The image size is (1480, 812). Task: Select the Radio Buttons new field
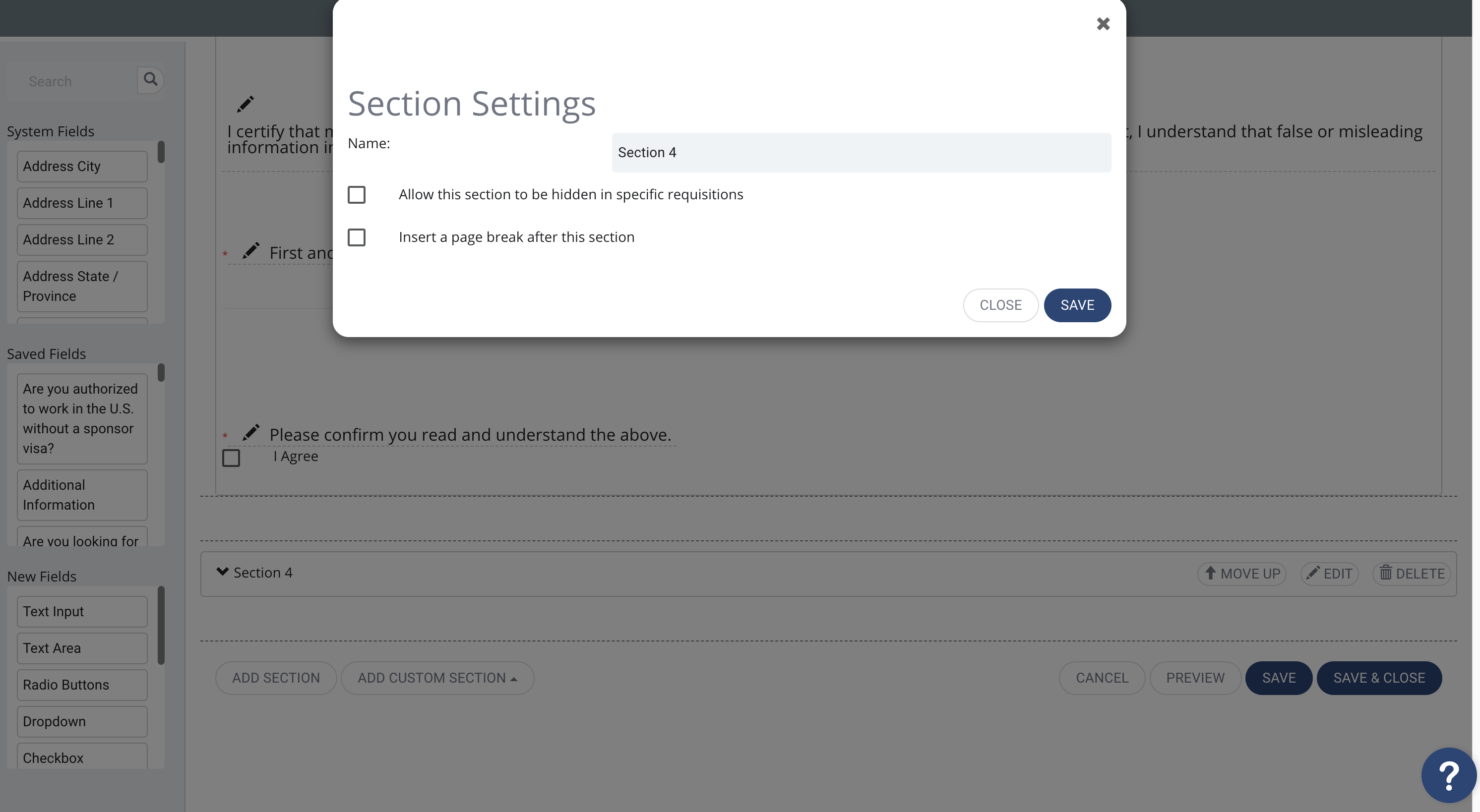pos(82,685)
